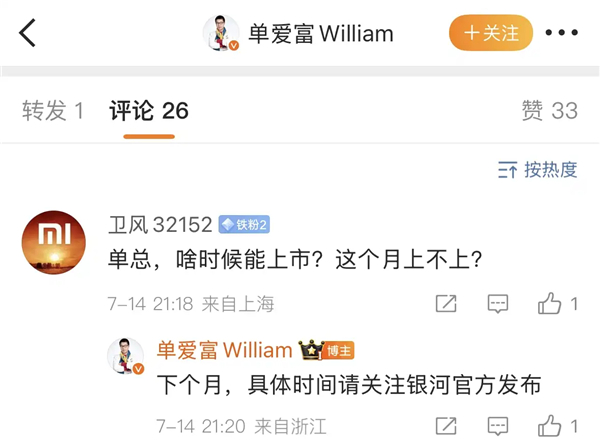The width and height of the screenshot is (600, 445).
Task: Repost 卫风32152's comment using share icon
Action: (x=446, y=304)
